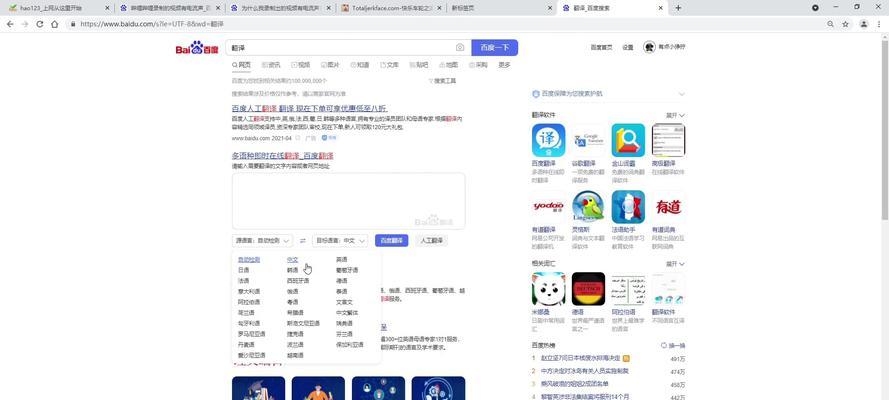The width and height of the screenshot is (889, 400).
Task: Open the Google Translate (谷歌翻译) app icon
Action: pyautogui.click(x=588, y=140)
